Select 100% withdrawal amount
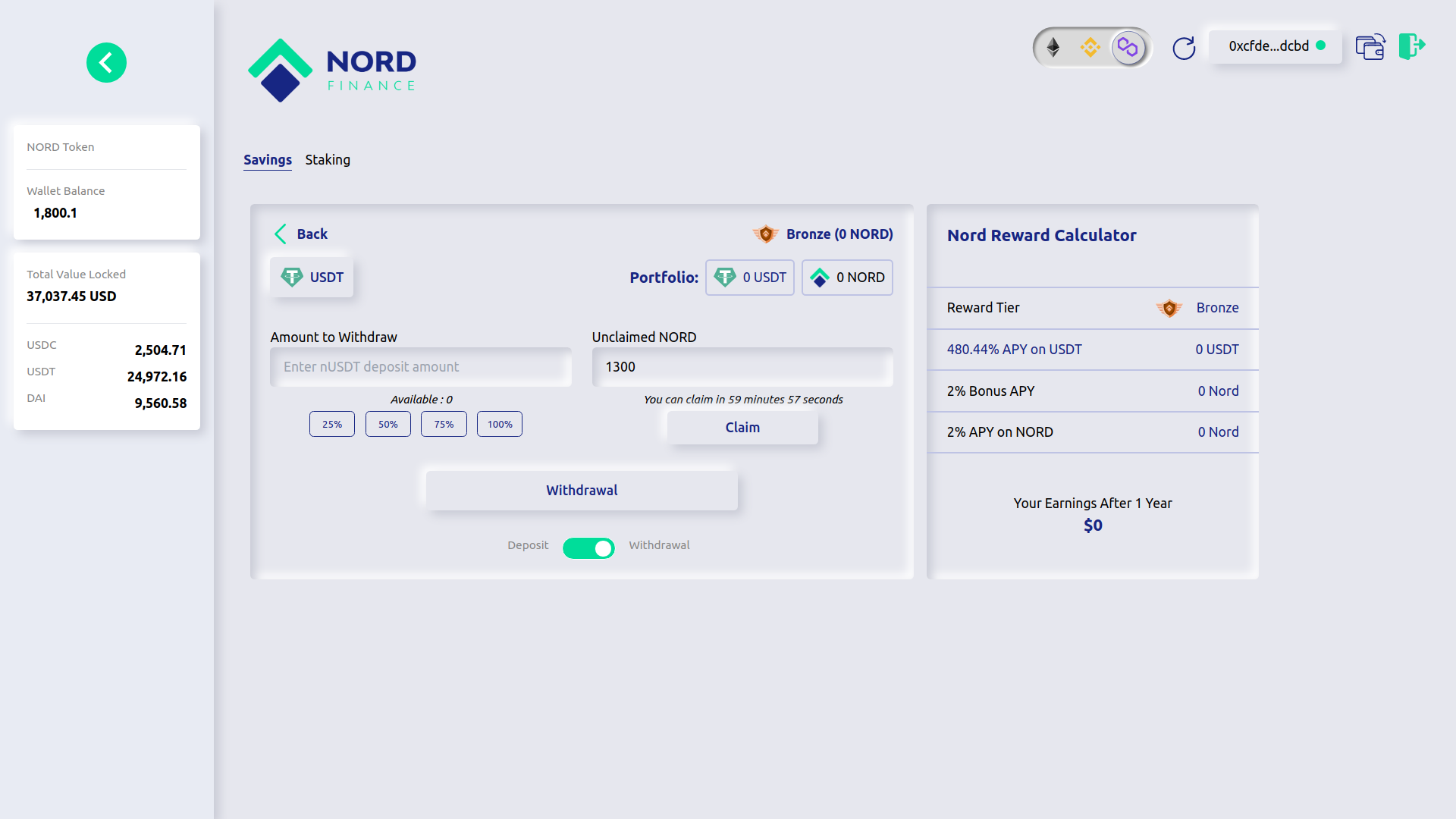 pos(500,424)
